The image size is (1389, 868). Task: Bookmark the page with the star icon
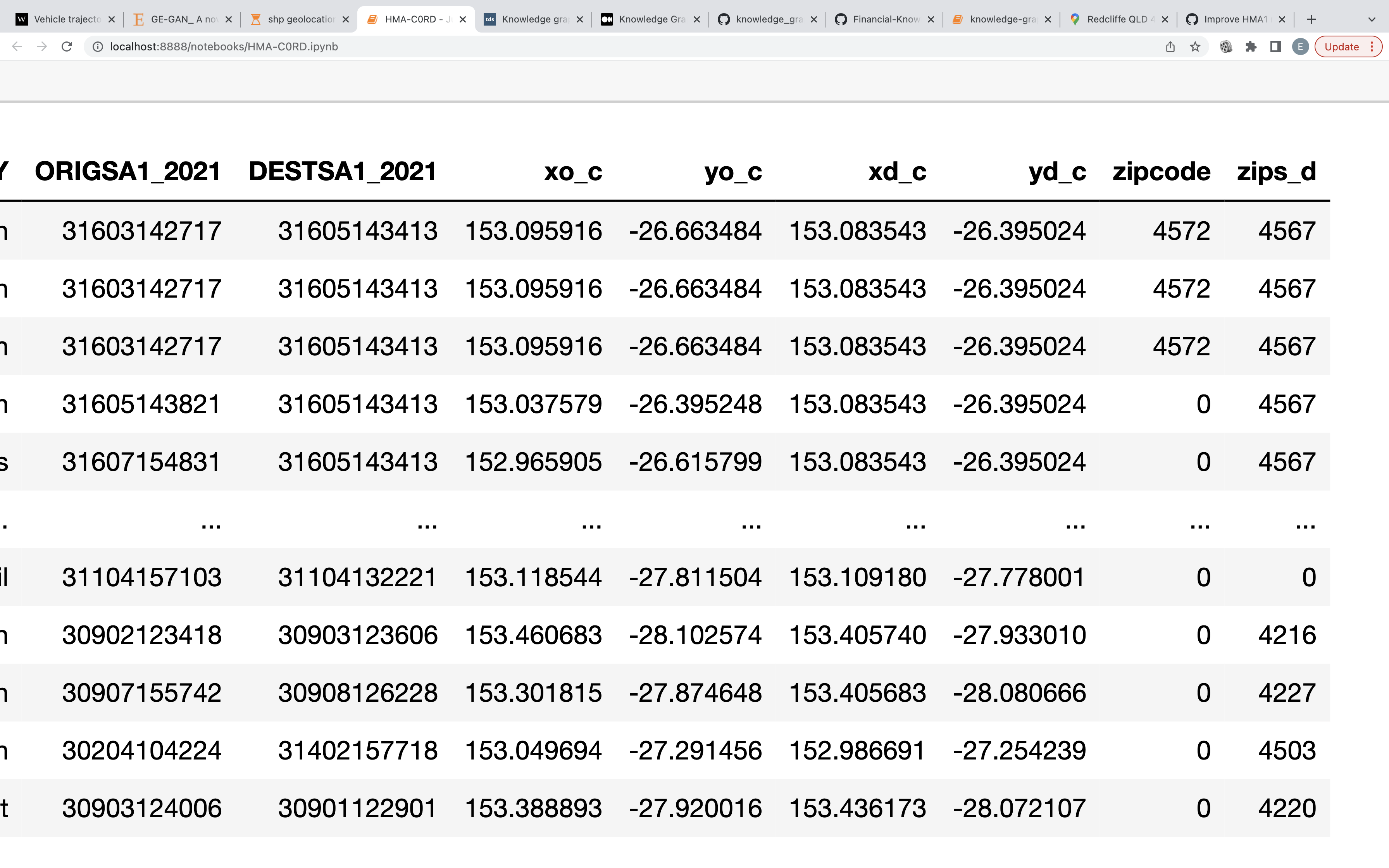tap(1195, 46)
